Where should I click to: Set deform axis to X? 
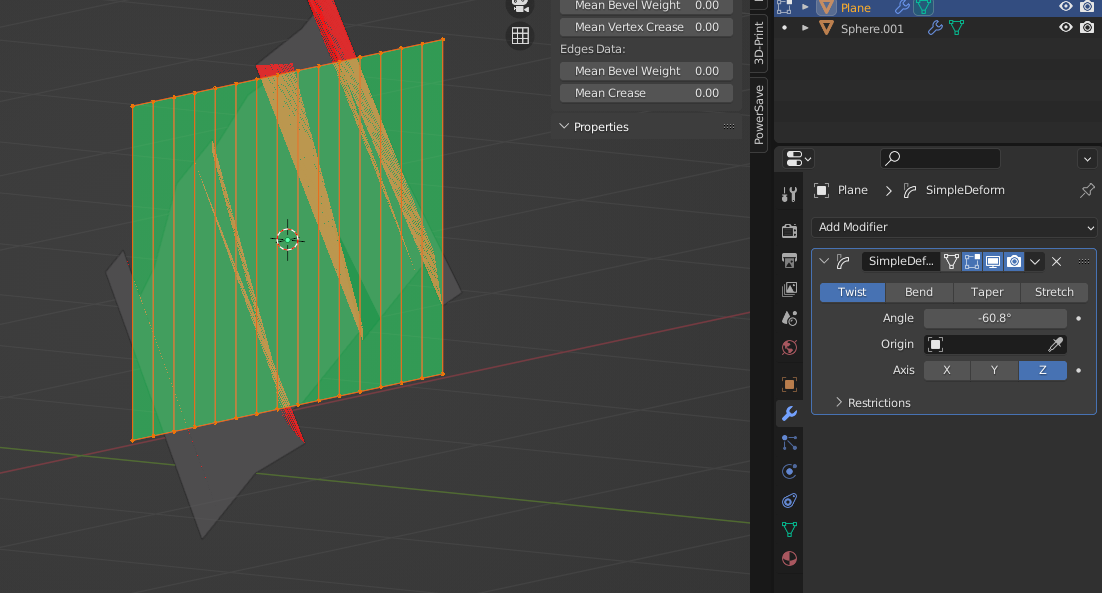coord(947,370)
